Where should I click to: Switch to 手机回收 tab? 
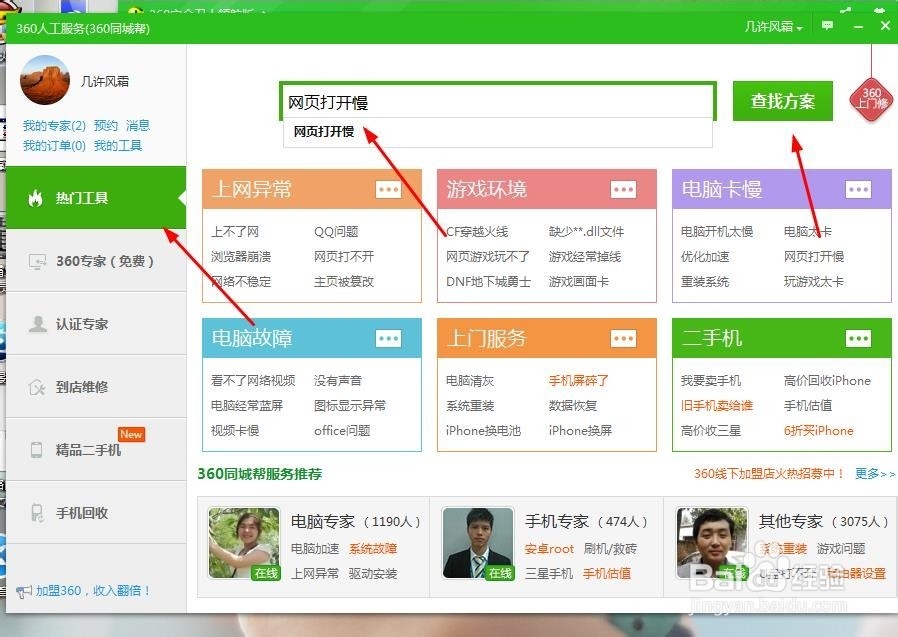tap(96, 513)
